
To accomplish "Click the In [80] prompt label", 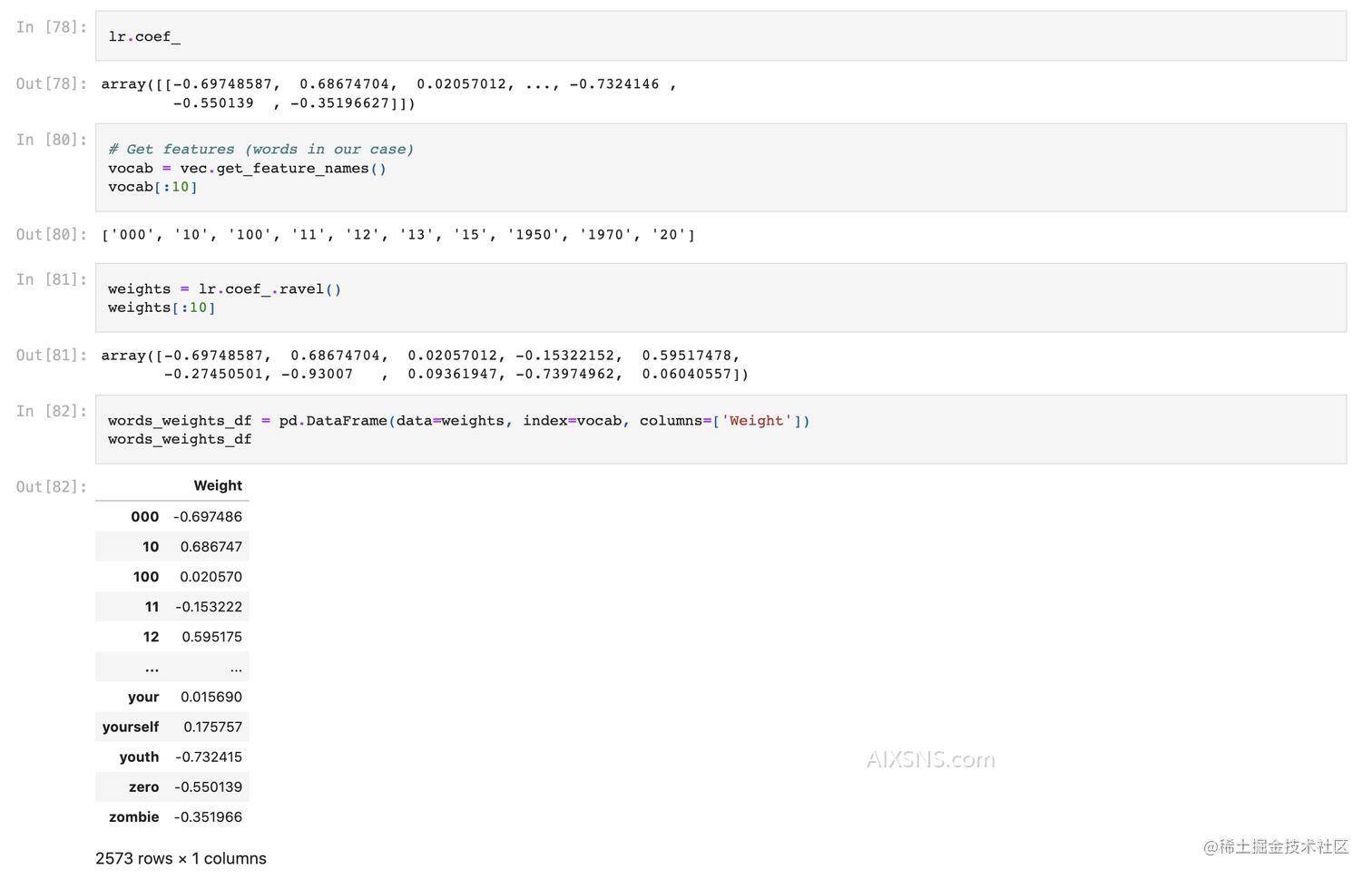I will (51, 140).
